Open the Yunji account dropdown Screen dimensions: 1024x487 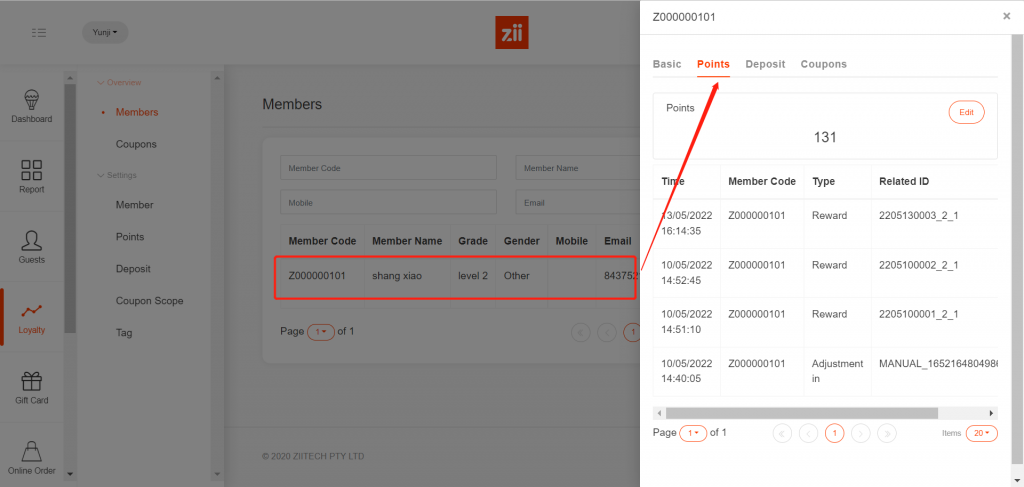pos(105,33)
